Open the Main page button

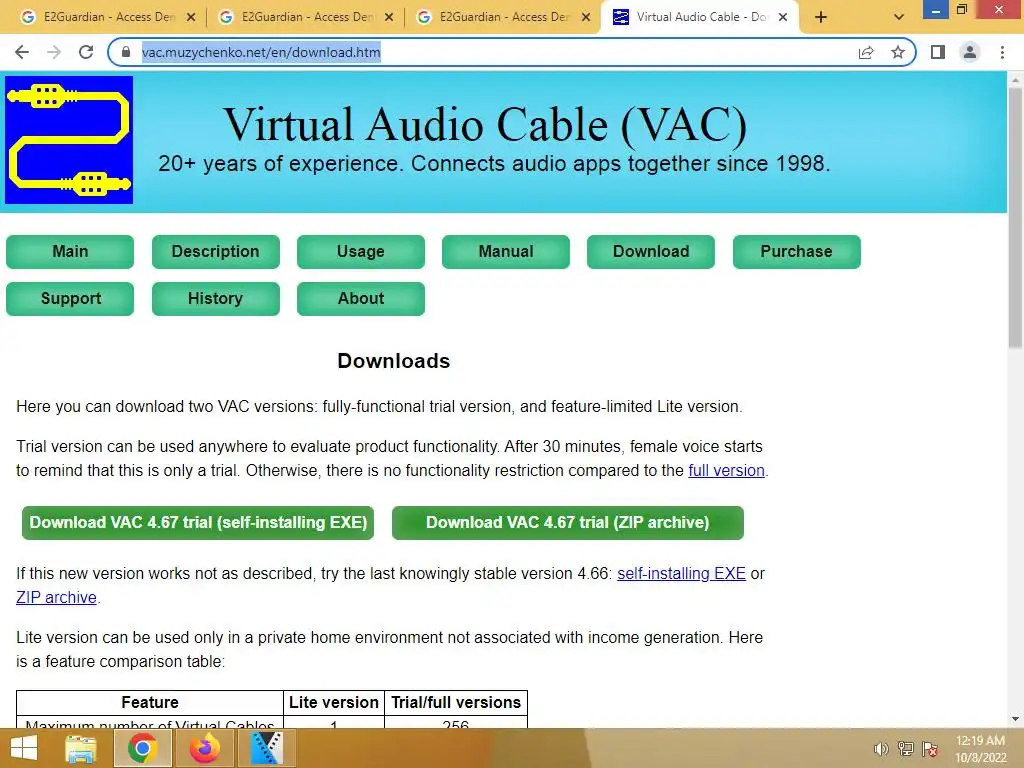coord(70,251)
